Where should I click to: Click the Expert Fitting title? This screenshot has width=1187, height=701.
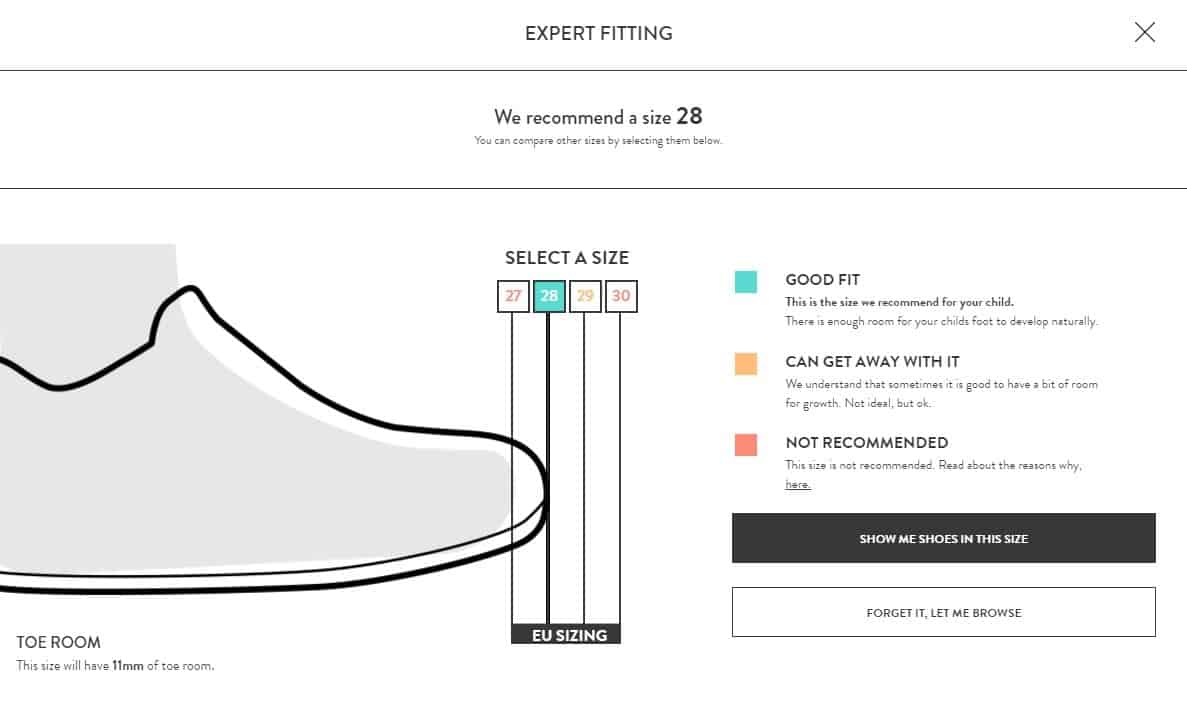pos(599,33)
